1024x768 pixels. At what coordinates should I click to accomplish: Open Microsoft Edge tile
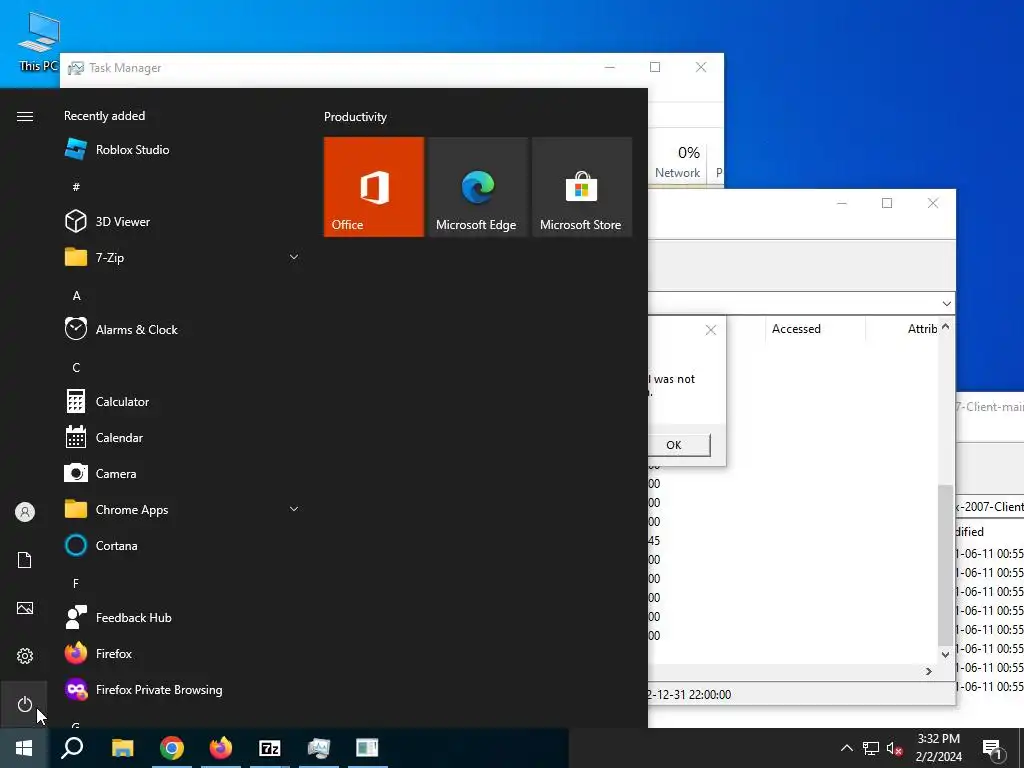pyautogui.click(x=477, y=187)
